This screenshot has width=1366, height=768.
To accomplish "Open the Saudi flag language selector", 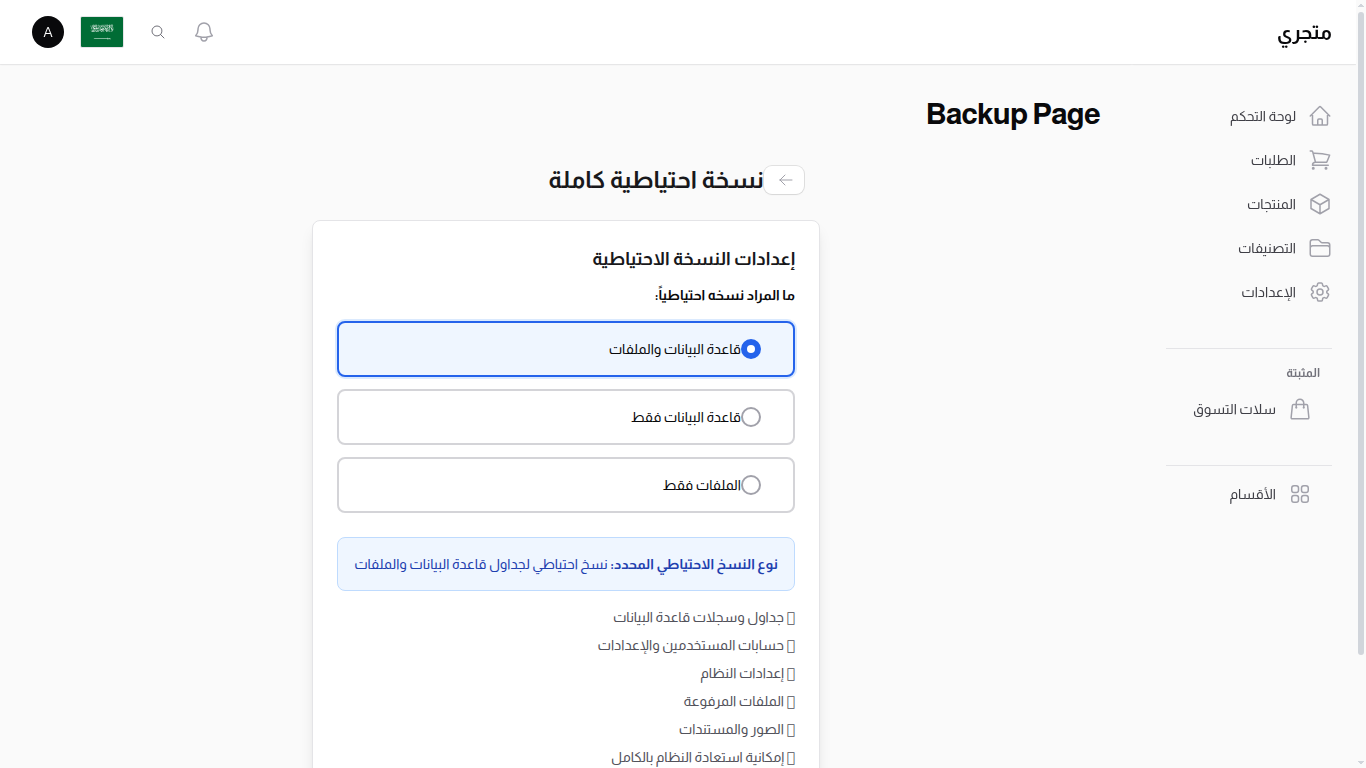I will [101, 31].
